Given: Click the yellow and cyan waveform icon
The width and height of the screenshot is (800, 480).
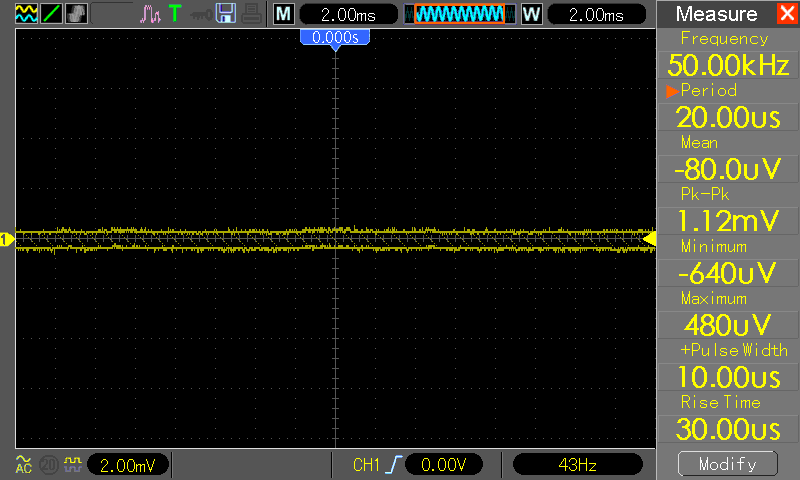Looking at the screenshot, I should tap(26, 14).
